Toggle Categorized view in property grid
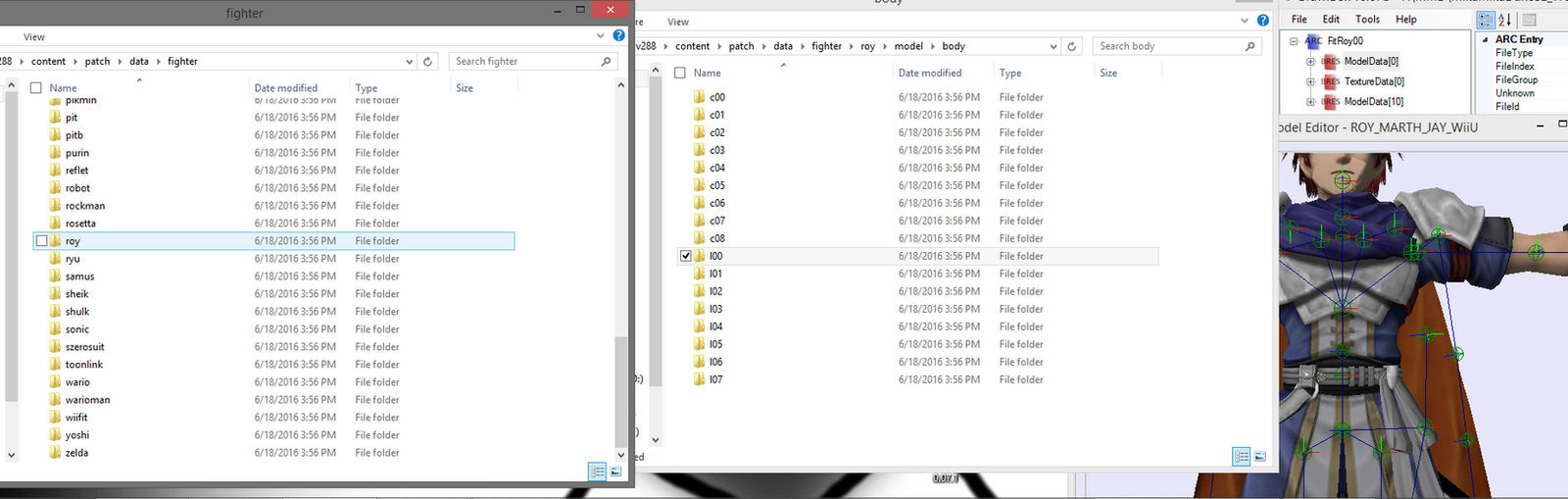This screenshot has width=1568, height=499. pyautogui.click(x=1486, y=20)
